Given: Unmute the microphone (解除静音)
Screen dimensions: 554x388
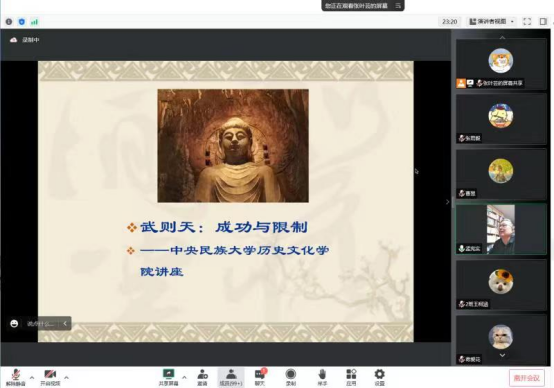Looking at the screenshot, I should (x=16, y=377).
